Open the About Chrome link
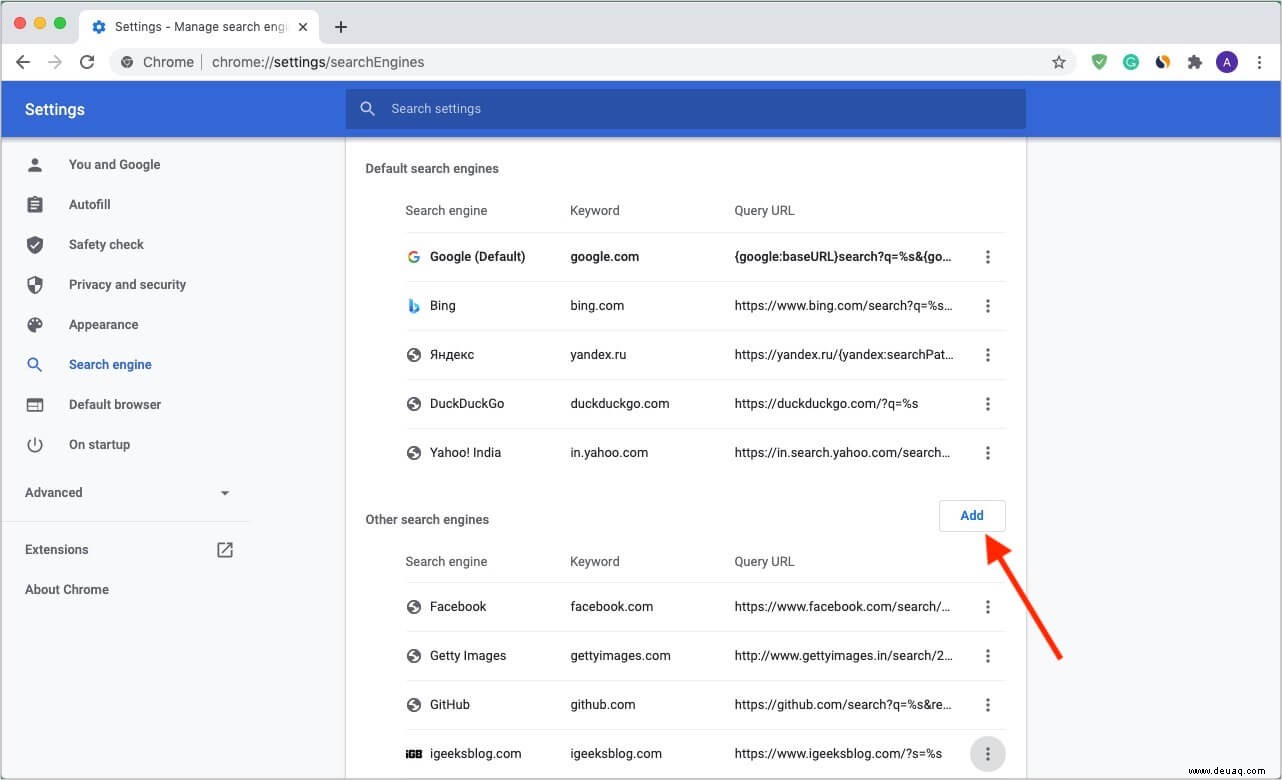The width and height of the screenshot is (1282, 780). click(67, 590)
